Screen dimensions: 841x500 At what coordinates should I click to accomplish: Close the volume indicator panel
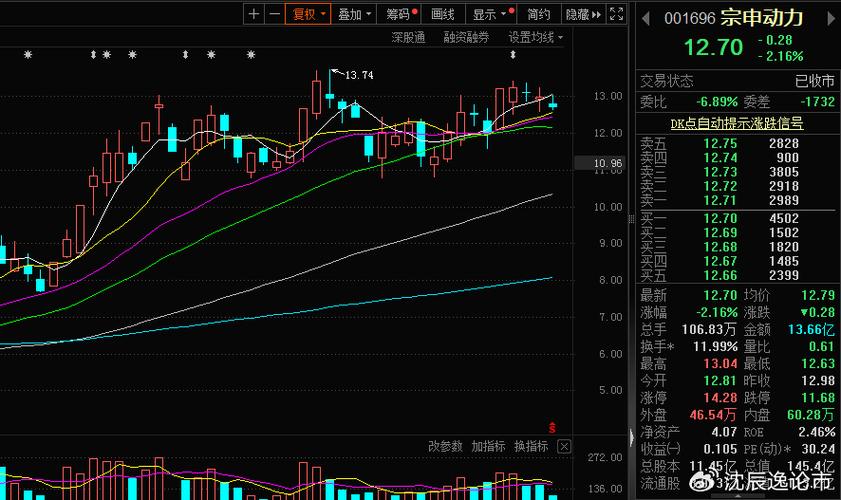[x=564, y=446]
